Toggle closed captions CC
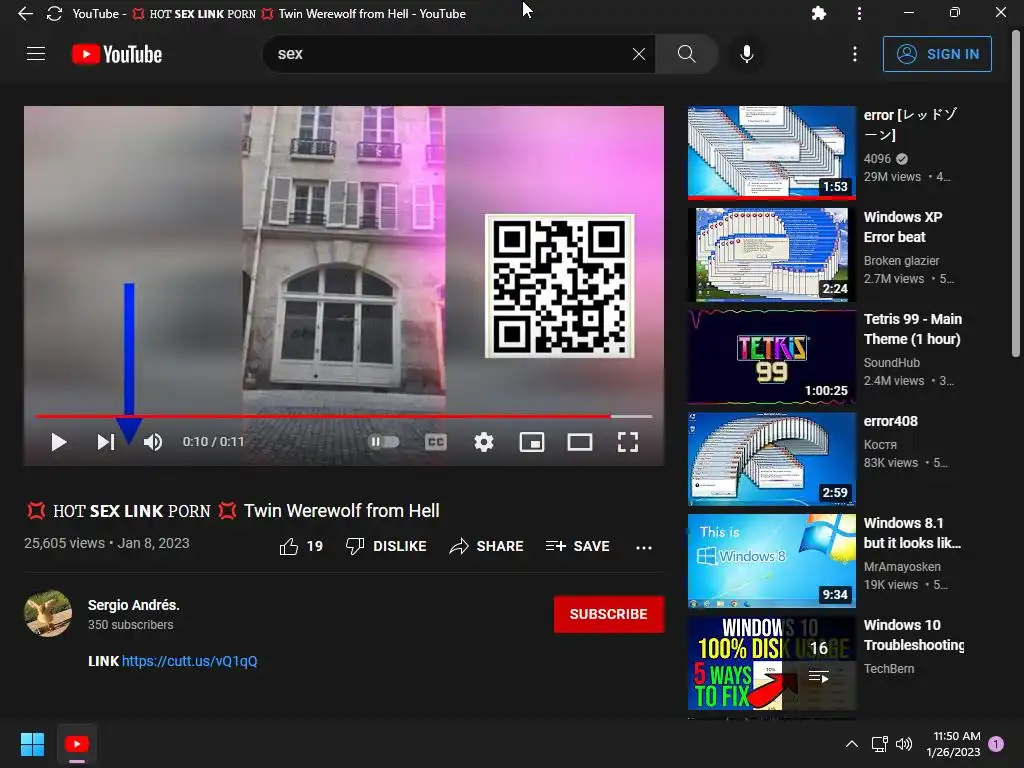Image resolution: width=1024 pixels, height=768 pixels. 436,442
